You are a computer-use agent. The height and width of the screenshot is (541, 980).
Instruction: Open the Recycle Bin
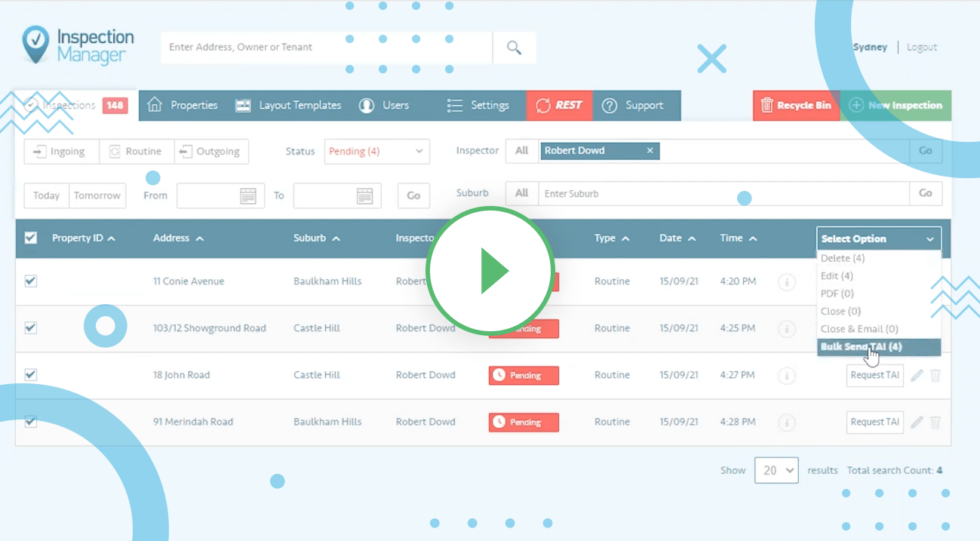[795, 105]
